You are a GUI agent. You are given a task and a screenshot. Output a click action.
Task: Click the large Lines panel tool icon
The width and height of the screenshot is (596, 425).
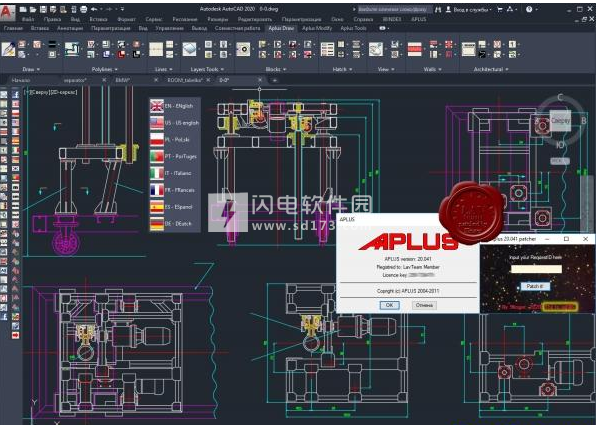[156, 49]
